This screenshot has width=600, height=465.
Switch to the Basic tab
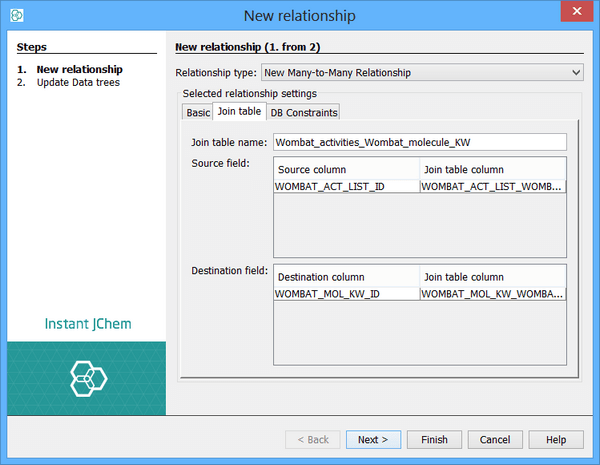click(x=198, y=112)
